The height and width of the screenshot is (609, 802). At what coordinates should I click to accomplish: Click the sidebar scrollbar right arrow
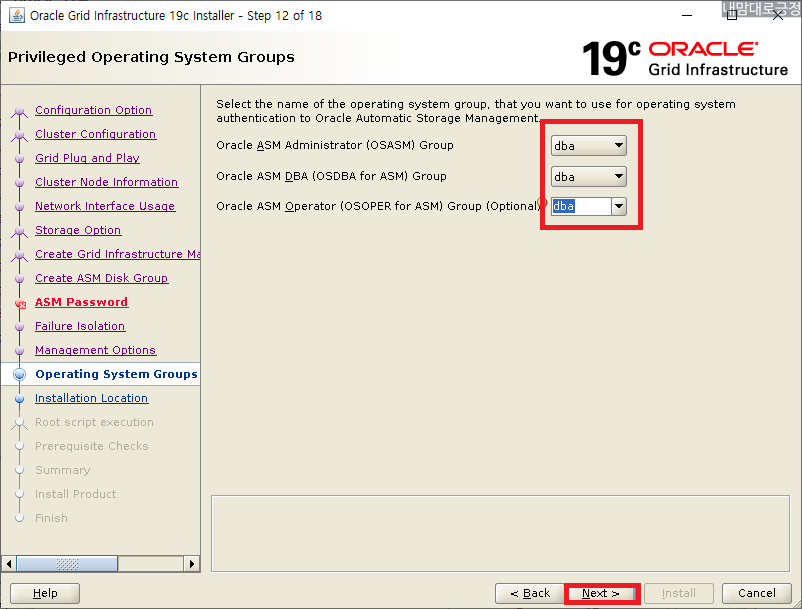191,564
